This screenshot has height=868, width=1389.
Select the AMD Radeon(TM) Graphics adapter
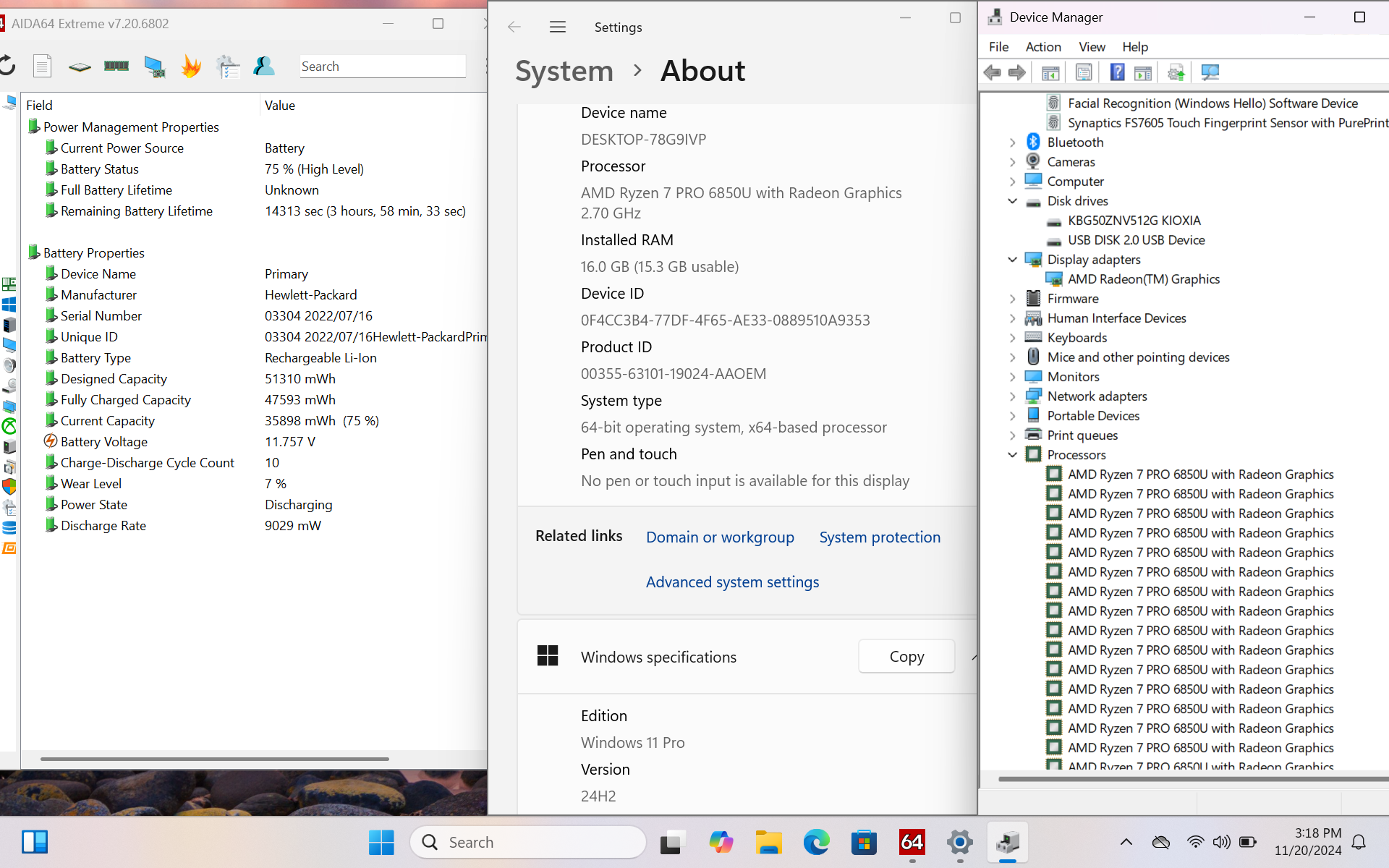1143,279
